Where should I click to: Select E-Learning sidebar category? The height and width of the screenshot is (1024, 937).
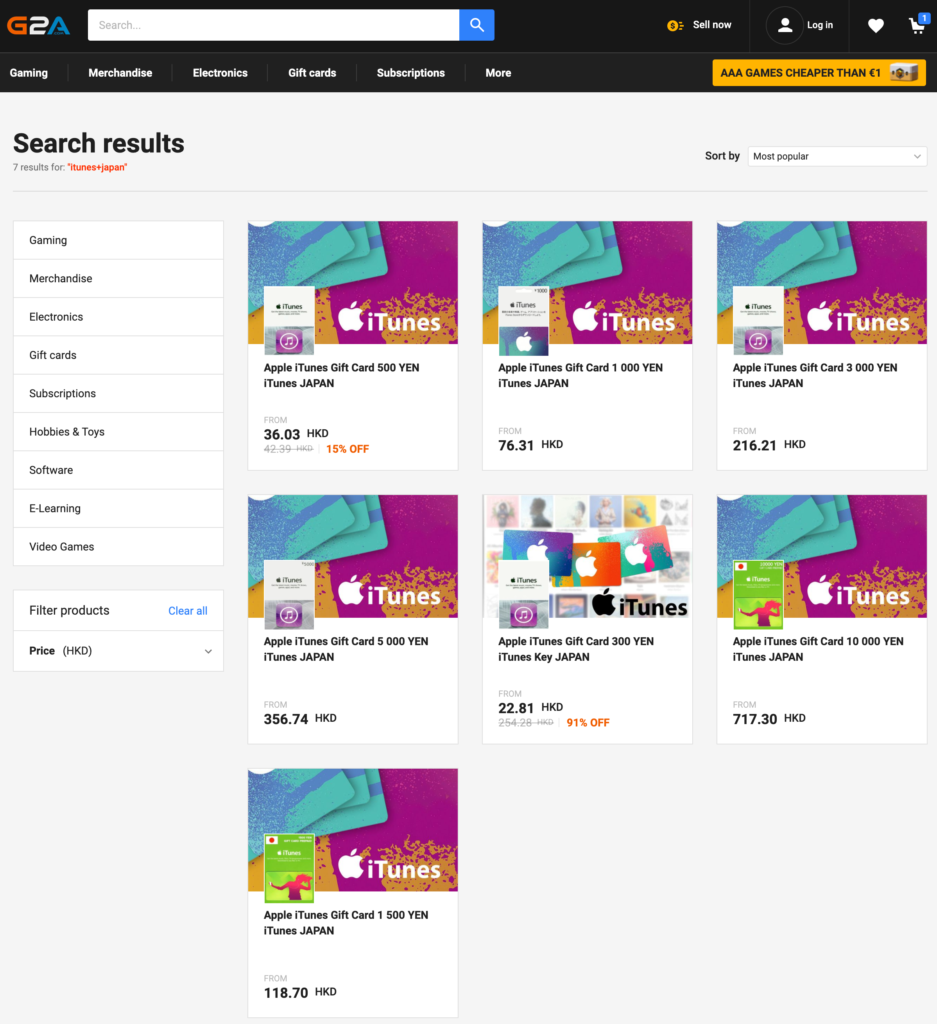pos(118,508)
